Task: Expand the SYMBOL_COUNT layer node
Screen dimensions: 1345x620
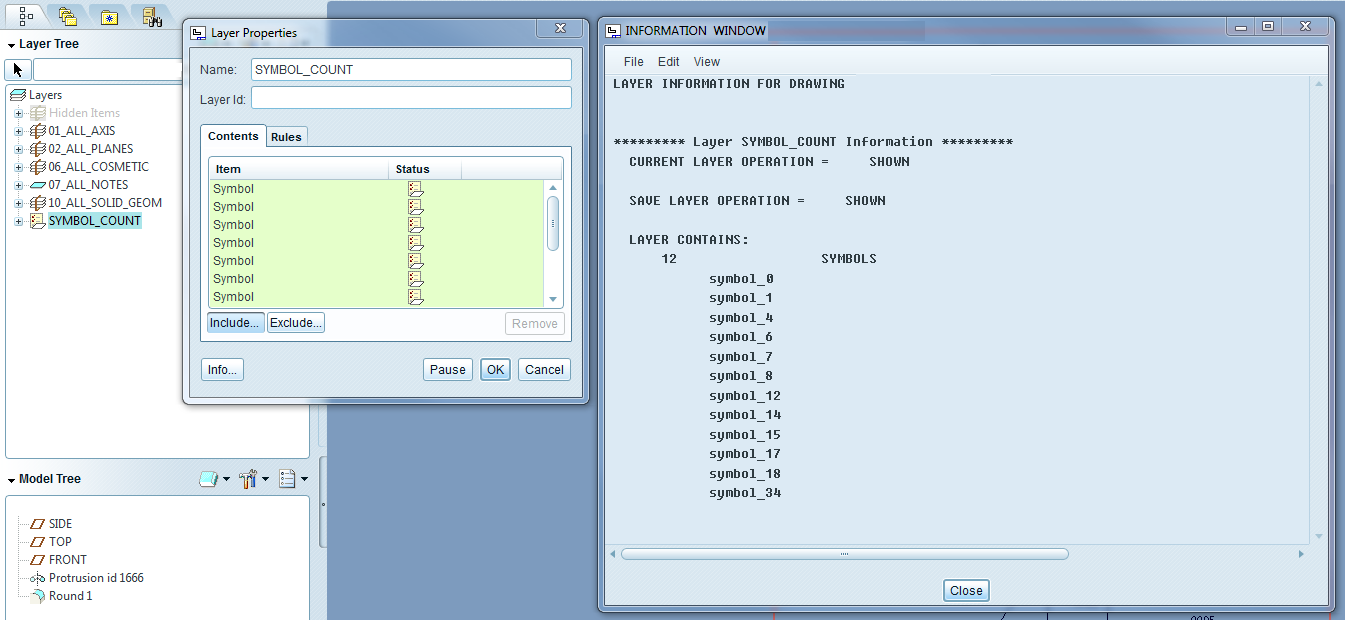Action: (18, 221)
